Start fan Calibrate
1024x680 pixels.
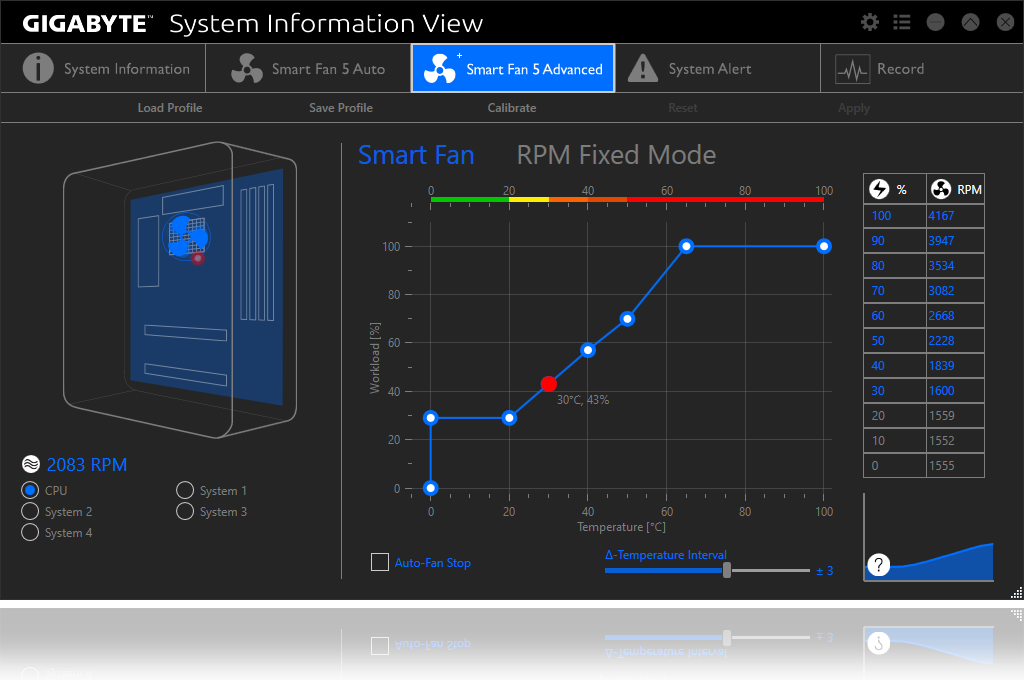coord(512,107)
